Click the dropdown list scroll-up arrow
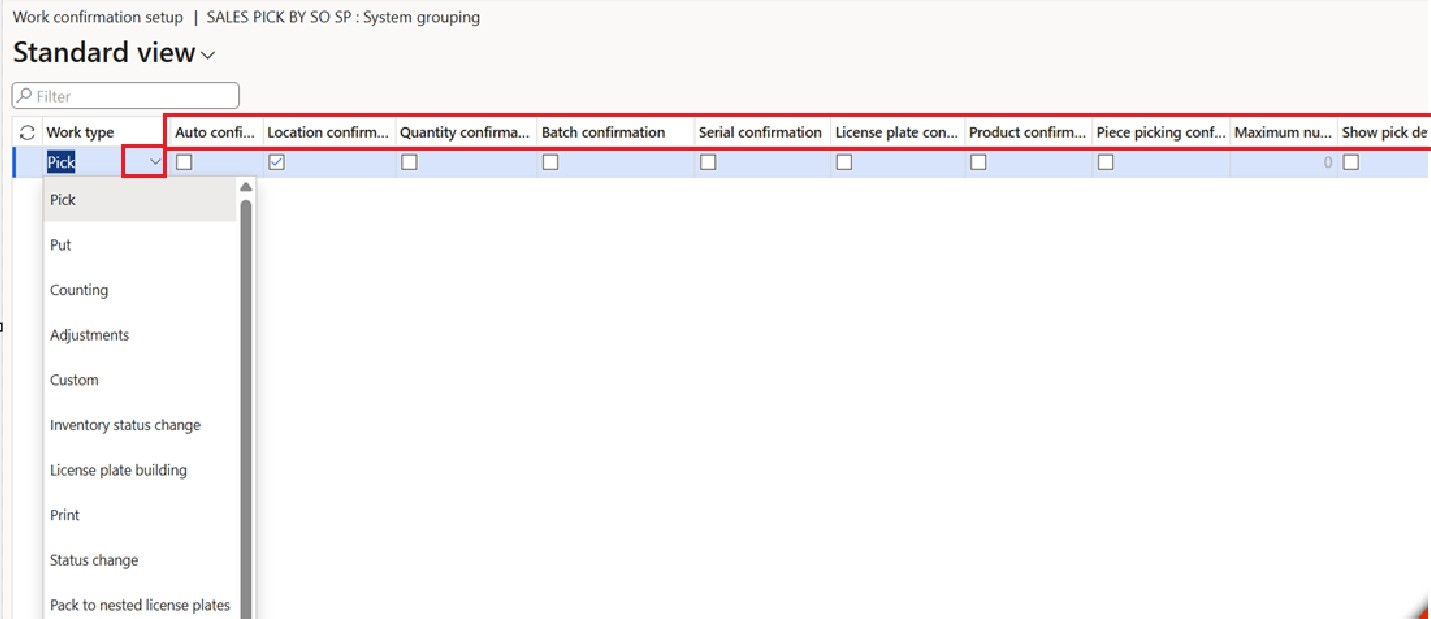 pyautogui.click(x=246, y=187)
